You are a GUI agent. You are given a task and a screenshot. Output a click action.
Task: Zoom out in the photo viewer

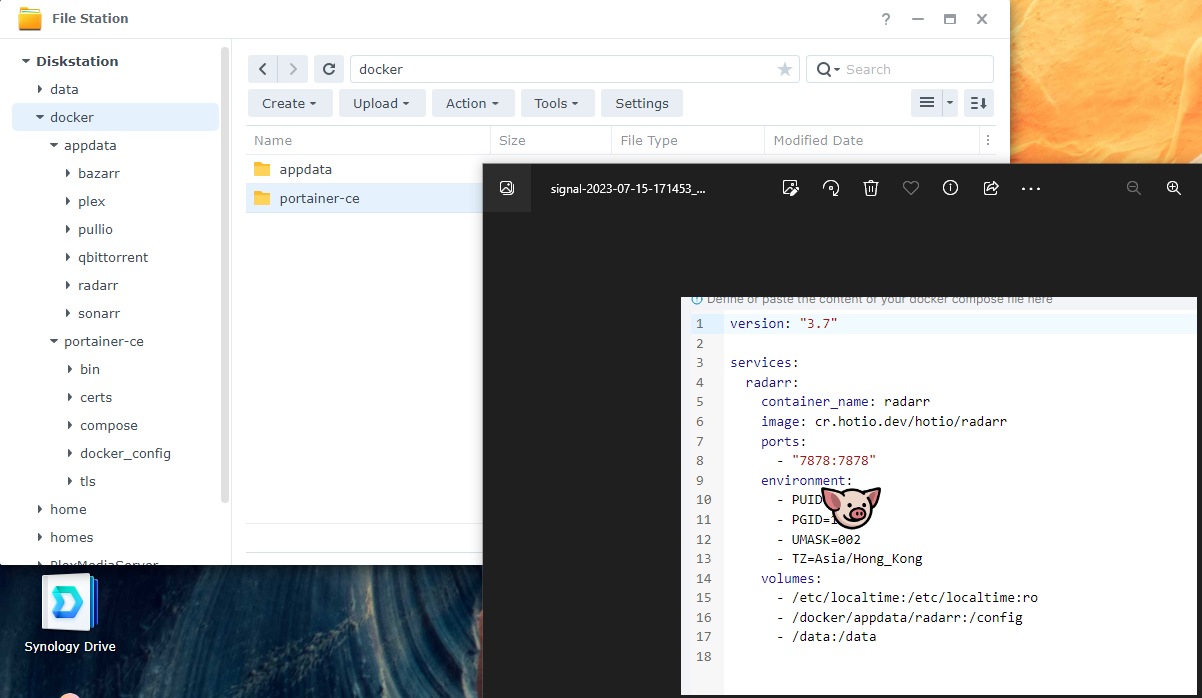(1134, 188)
